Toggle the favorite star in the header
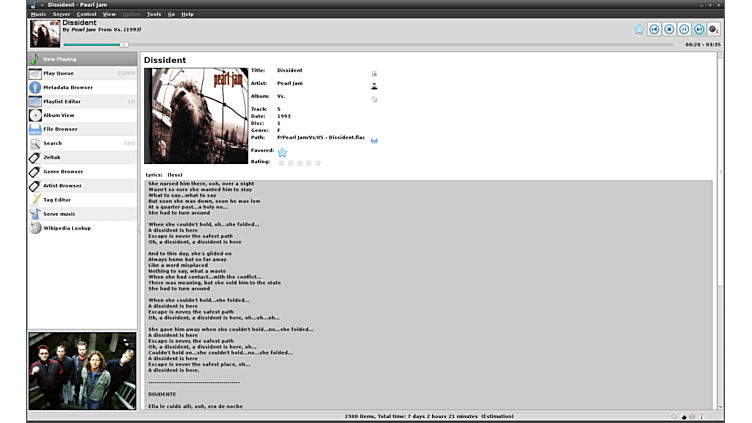The width and height of the screenshot is (752, 423). point(639,29)
